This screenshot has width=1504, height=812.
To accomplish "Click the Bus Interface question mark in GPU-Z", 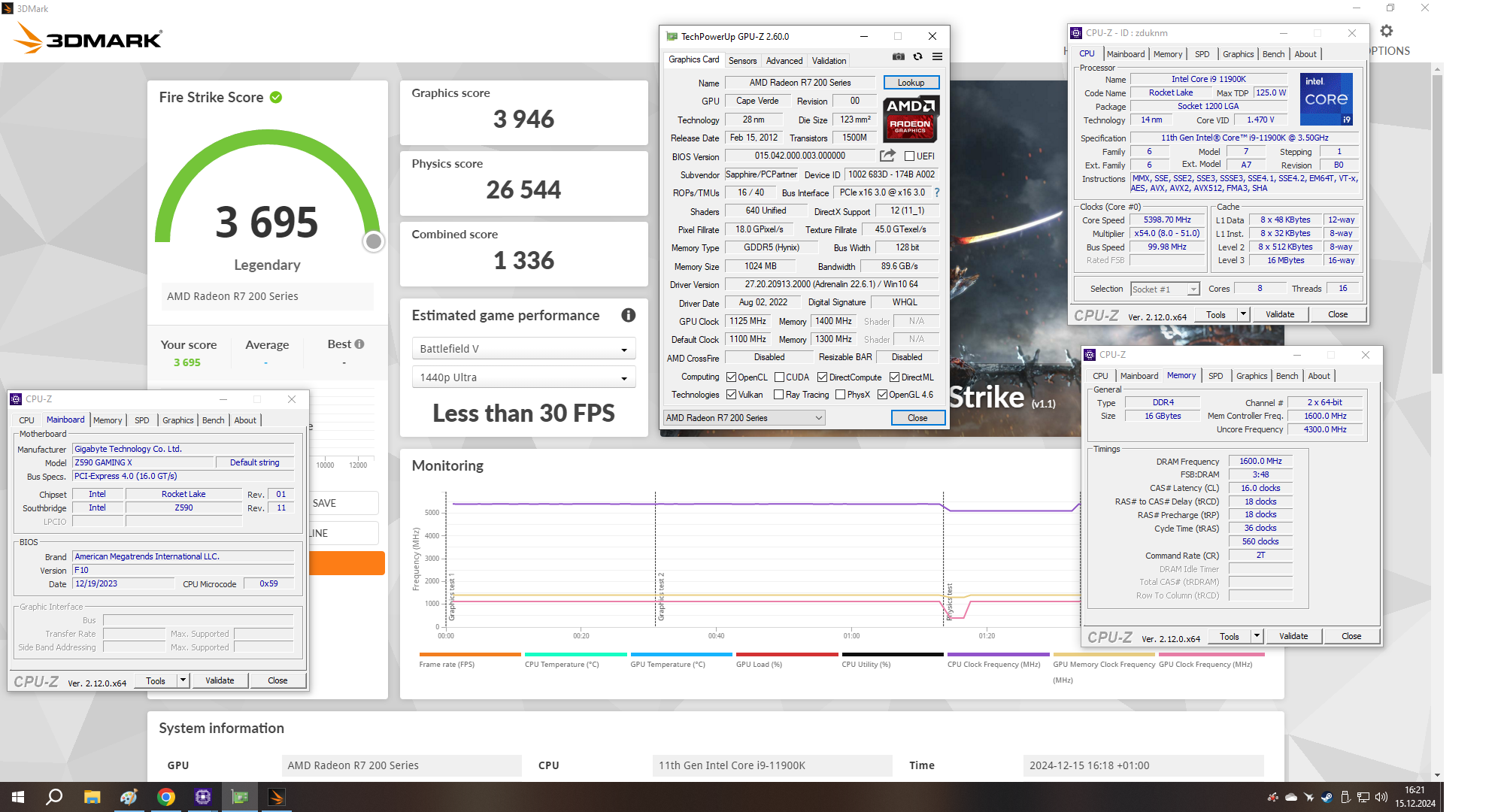I will click(937, 192).
